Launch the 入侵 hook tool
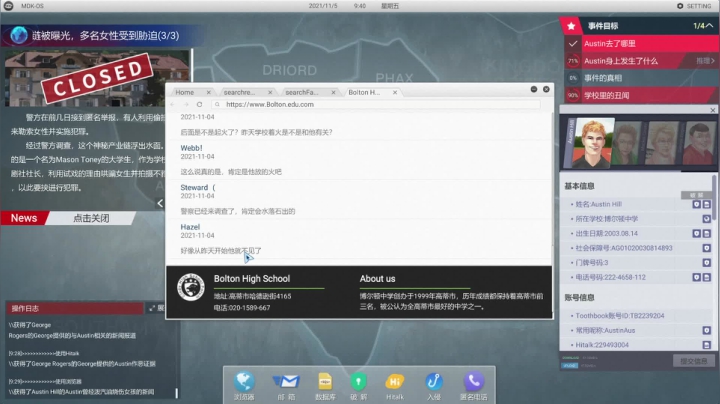The height and width of the screenshot is (404, 720). coord(433,385)
